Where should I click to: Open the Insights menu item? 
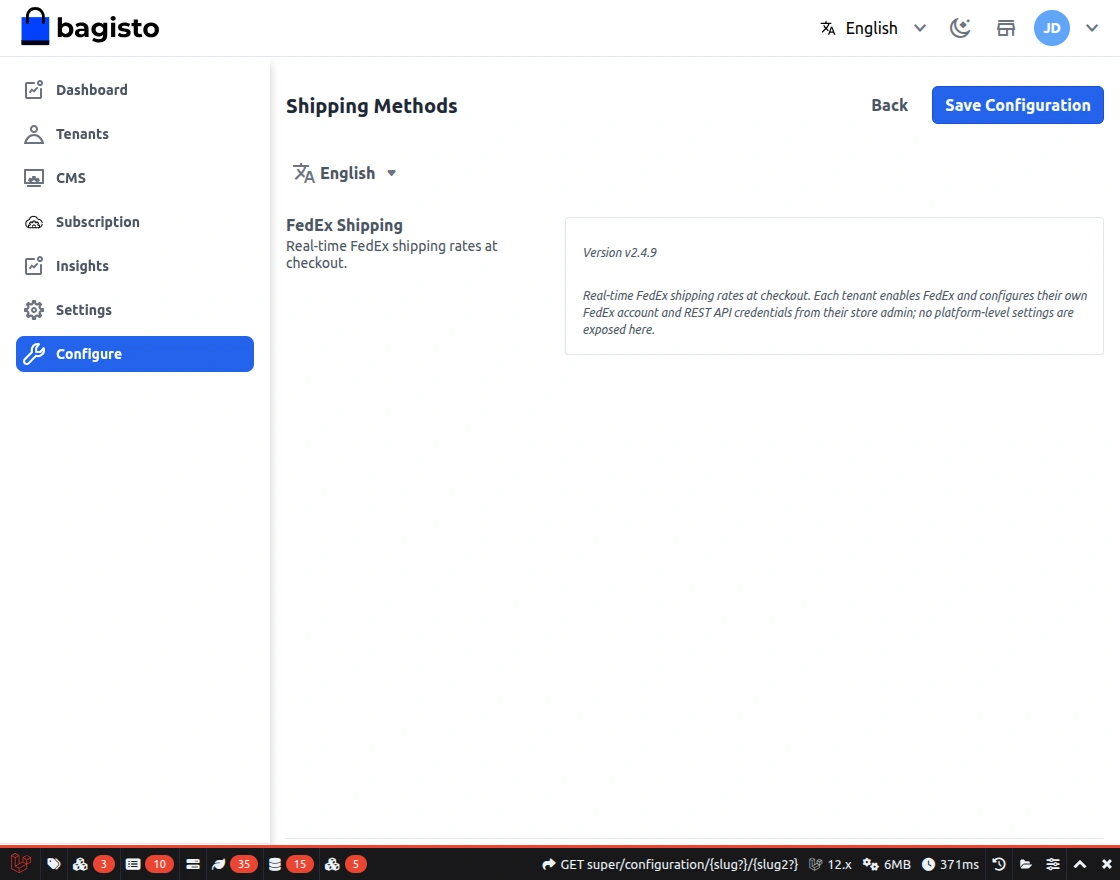click(135, 266)
